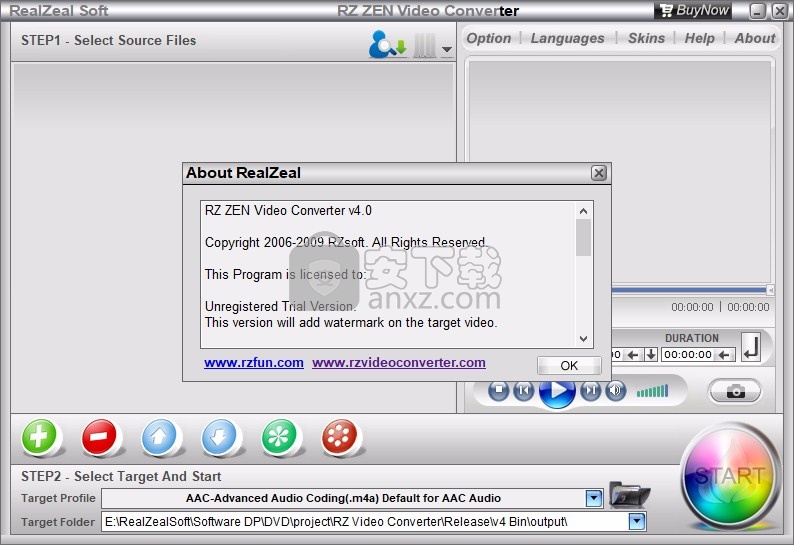The height and width of the screenshot is (545, 794).
Task: Close the About RealZeal dialog
Action: coord(599,173)
